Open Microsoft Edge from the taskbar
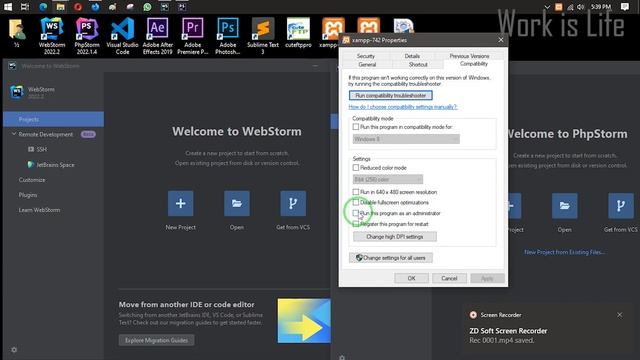 (43, 7)
